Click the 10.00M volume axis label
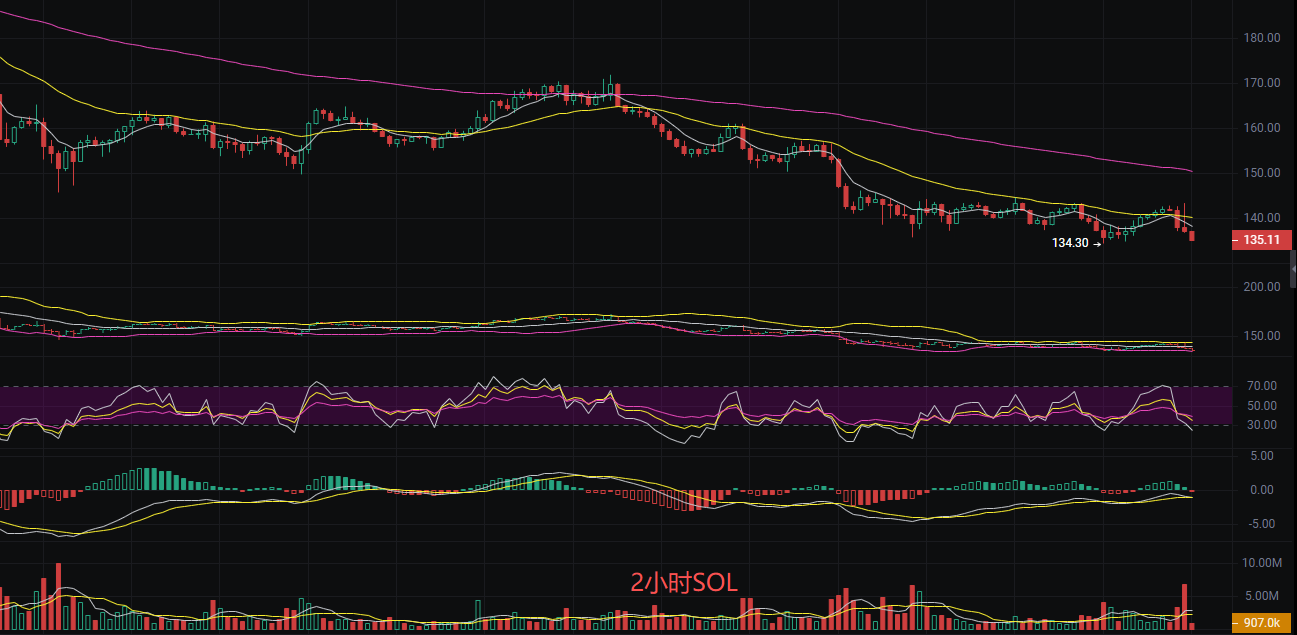 [x=1261, y=563]
